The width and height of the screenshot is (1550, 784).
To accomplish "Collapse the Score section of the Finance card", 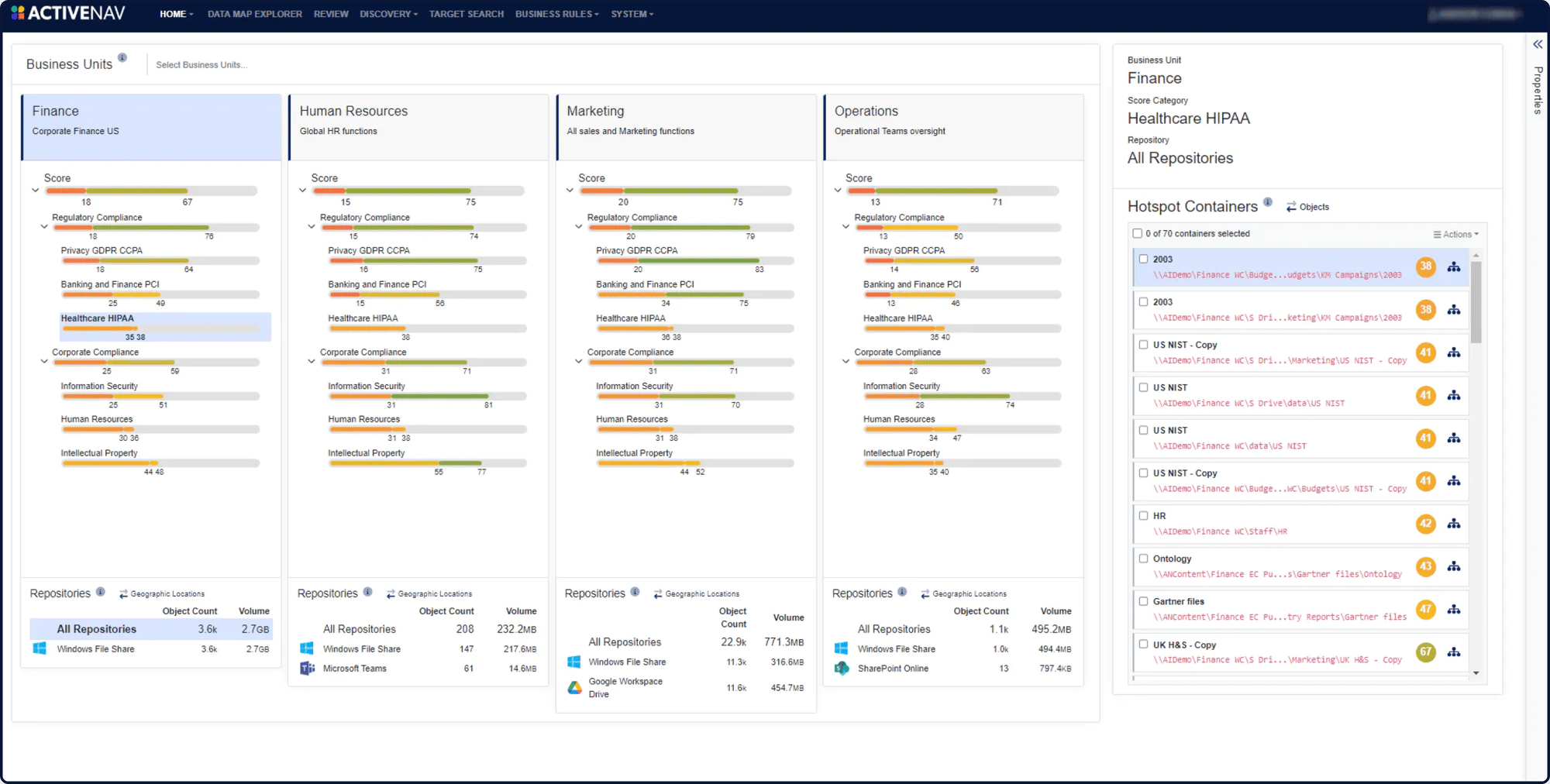I will (35, 189).
